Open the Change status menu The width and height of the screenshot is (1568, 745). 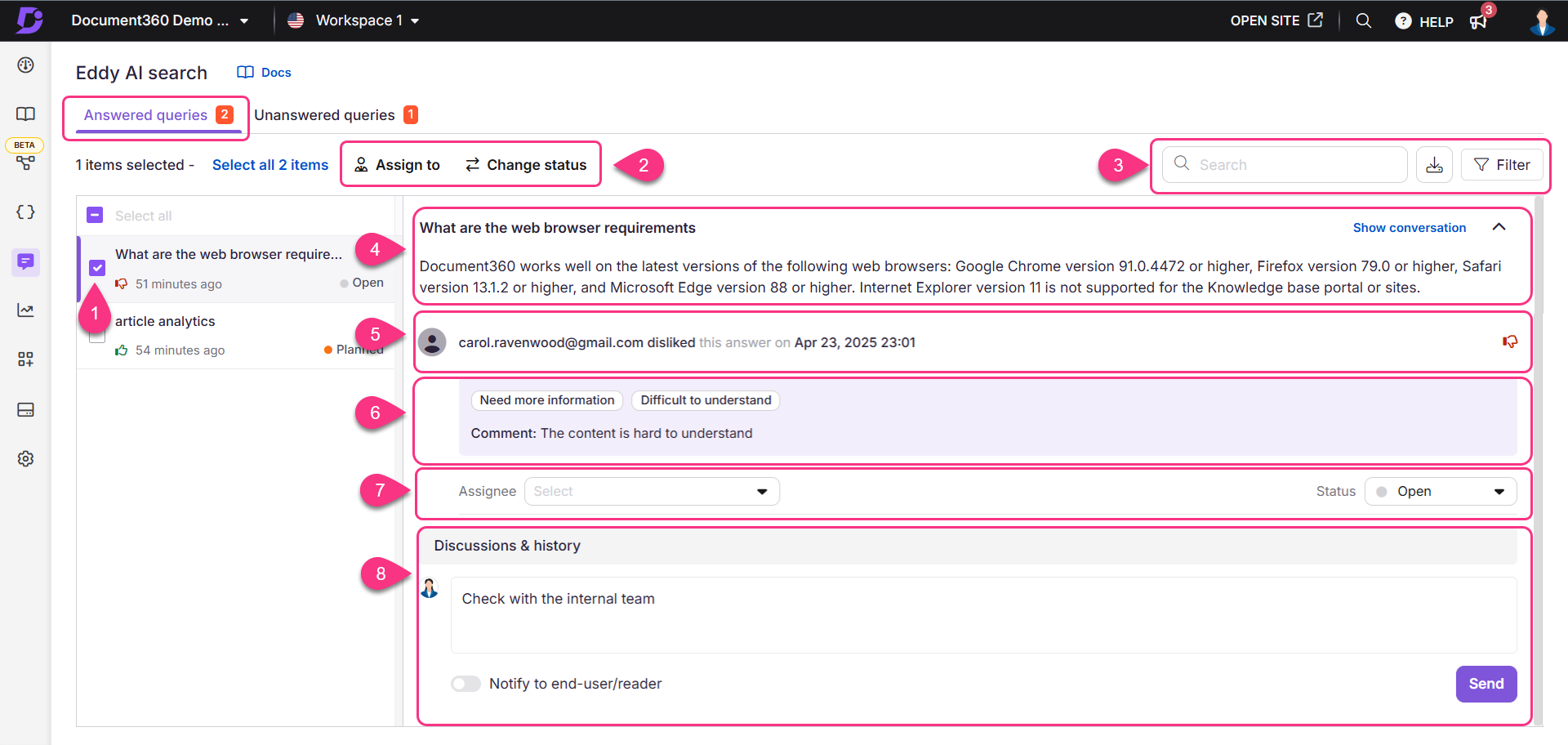pyautogui.click(x=526, y=165)
